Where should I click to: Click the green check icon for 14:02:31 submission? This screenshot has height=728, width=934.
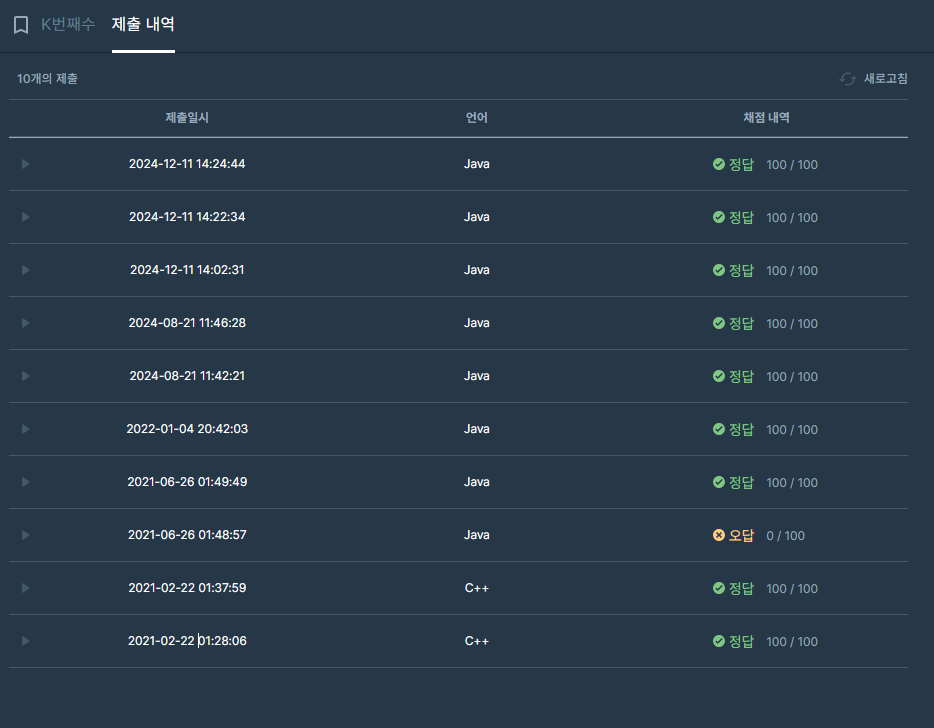point(719,270)
